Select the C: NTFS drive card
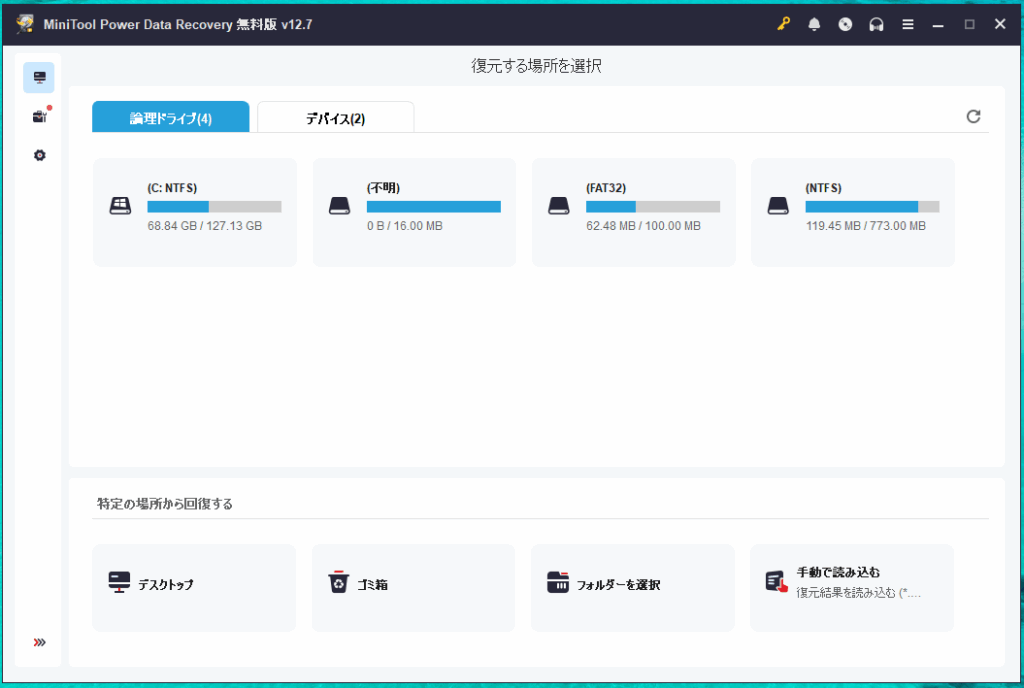This screenshot has height=688, width=1024. click(195, 212)
